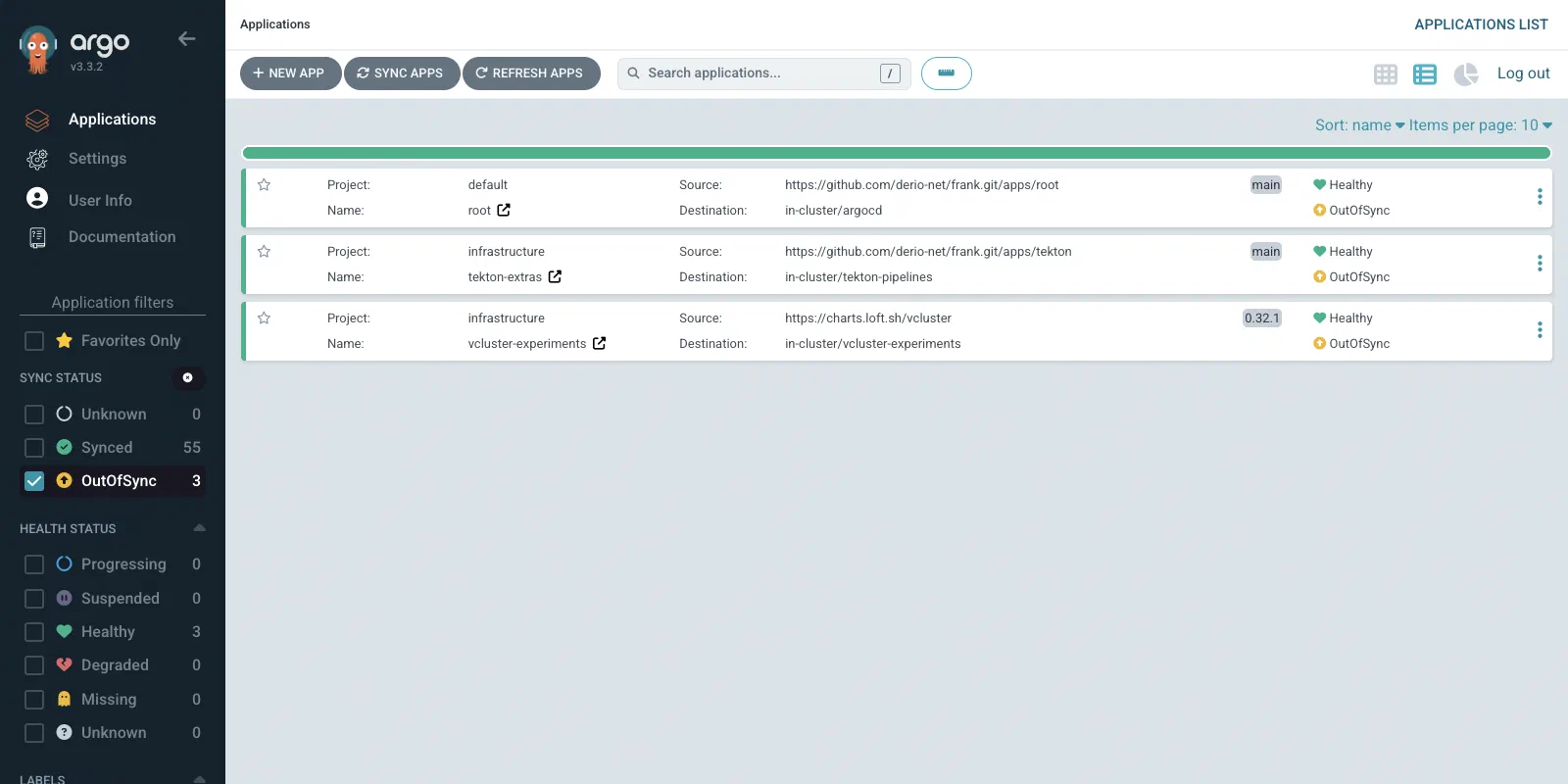Image resolution: width=1568 pixels, height=784 pixels.
Task: Click the root application name
Action: point(479,211)
